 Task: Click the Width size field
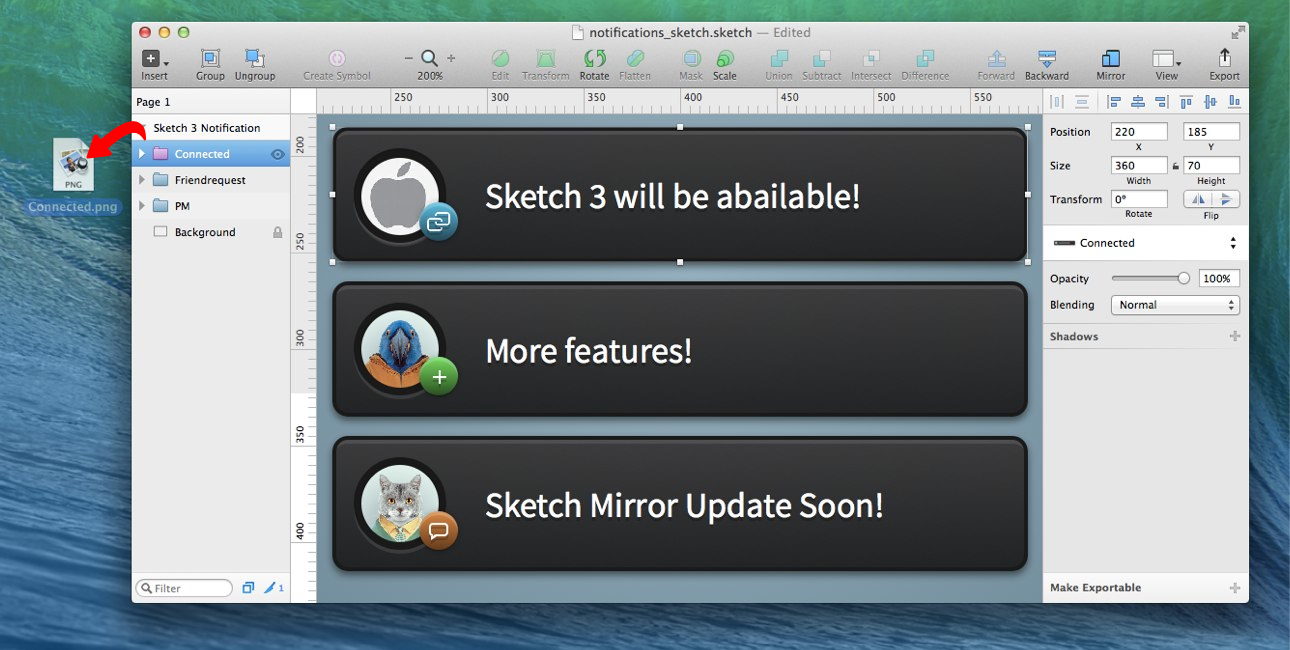[1139, 166]
